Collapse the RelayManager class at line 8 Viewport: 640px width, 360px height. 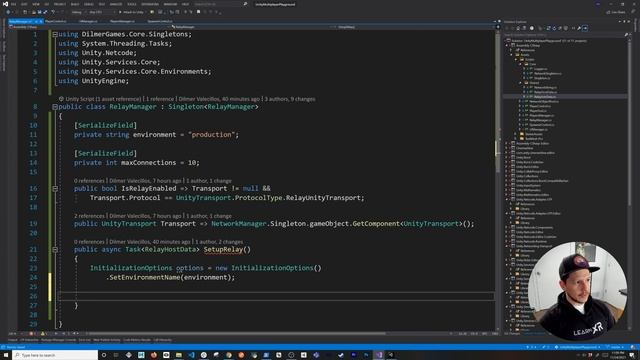(55, 107)
